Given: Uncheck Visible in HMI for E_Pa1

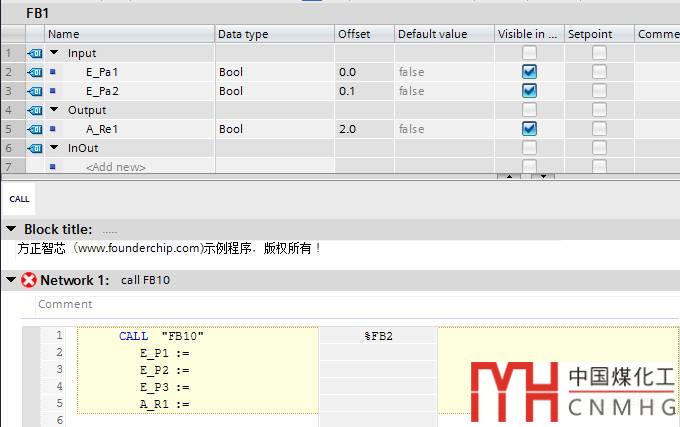Looking at the screenshot, I should 529,72.
